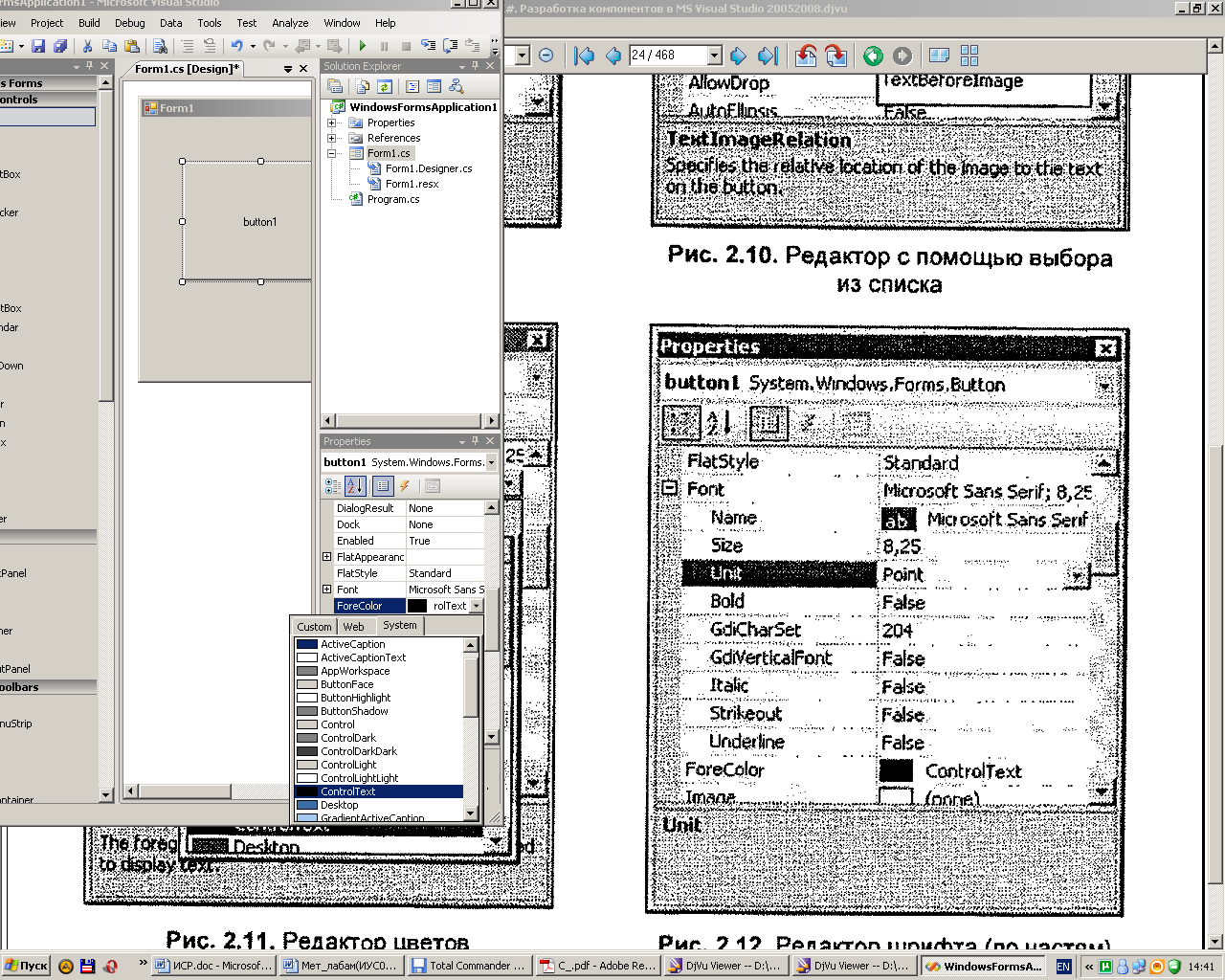1225x980 pixels.
Task: Click the page layout icon in DjVu Viewer
Action: pos(940,56)
